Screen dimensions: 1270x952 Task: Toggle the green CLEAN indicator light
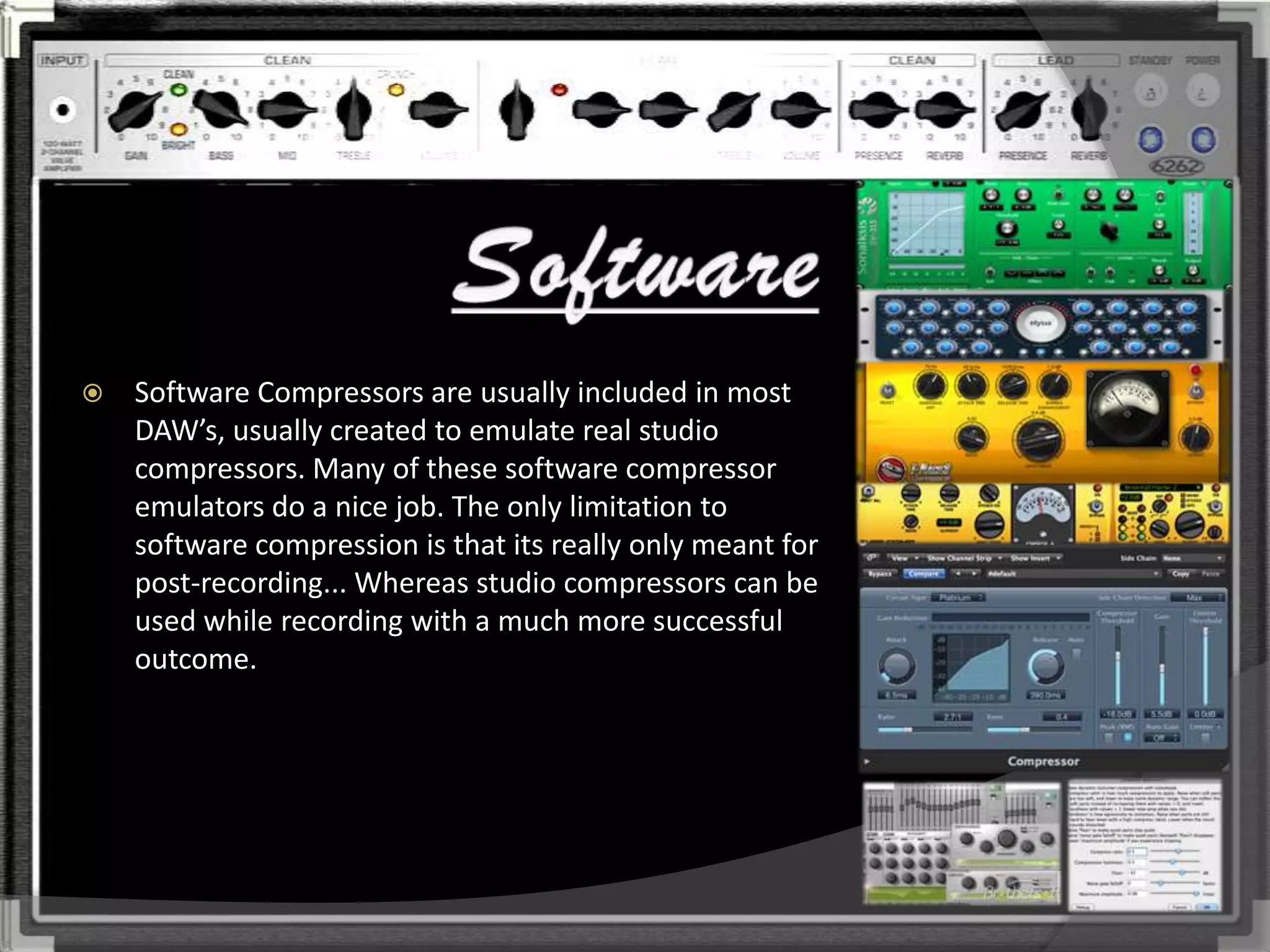(x=179, y=89)
